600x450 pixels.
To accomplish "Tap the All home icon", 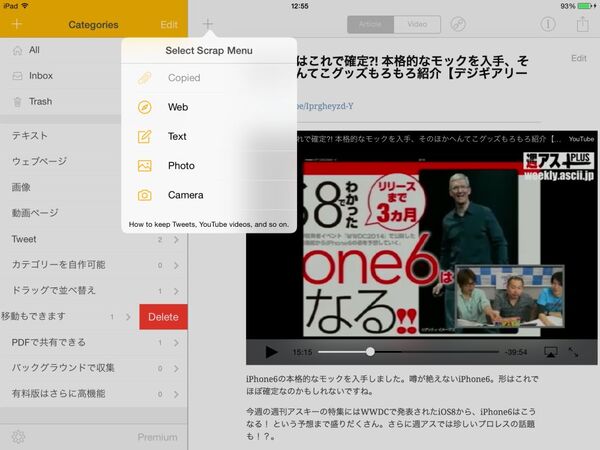I will [x=17, y=51].
